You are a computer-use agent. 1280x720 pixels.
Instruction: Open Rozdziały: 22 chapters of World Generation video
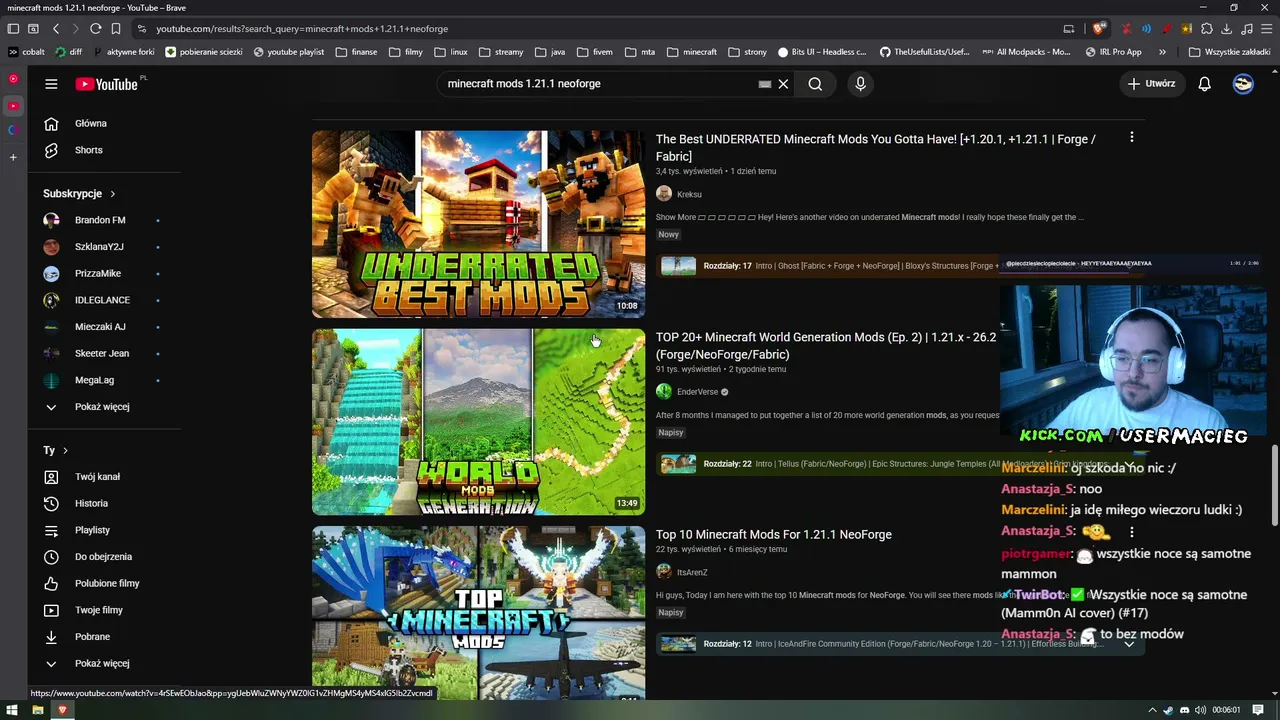click(x=727, y=464)
